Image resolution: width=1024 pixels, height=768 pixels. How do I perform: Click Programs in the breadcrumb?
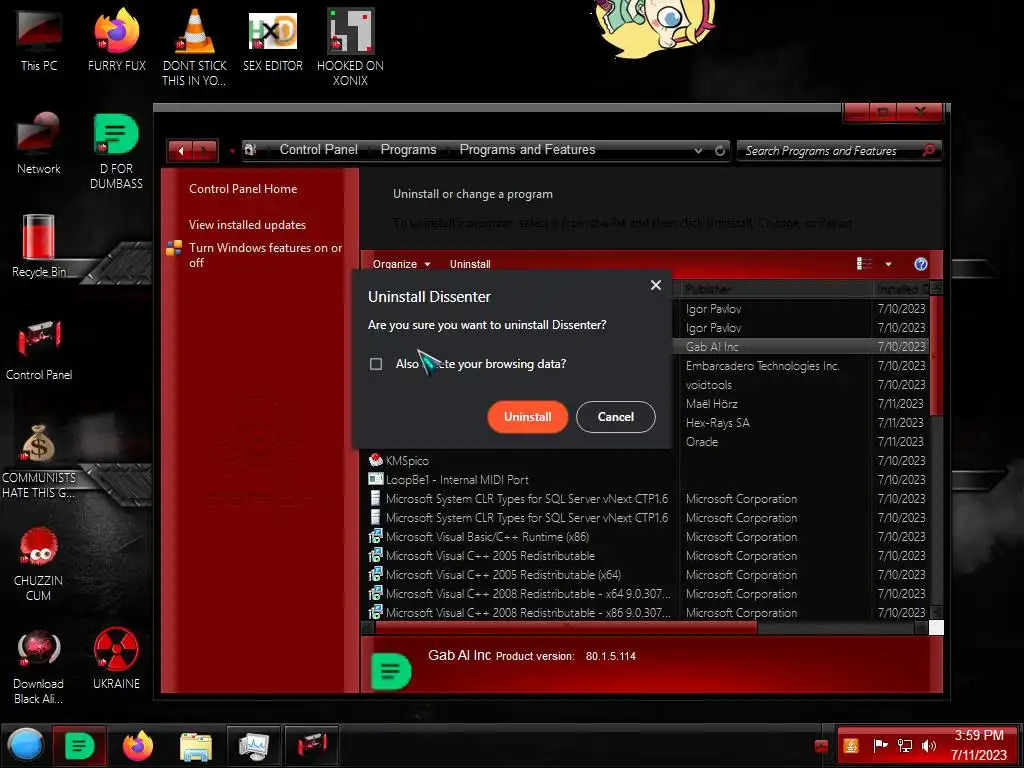408,150
